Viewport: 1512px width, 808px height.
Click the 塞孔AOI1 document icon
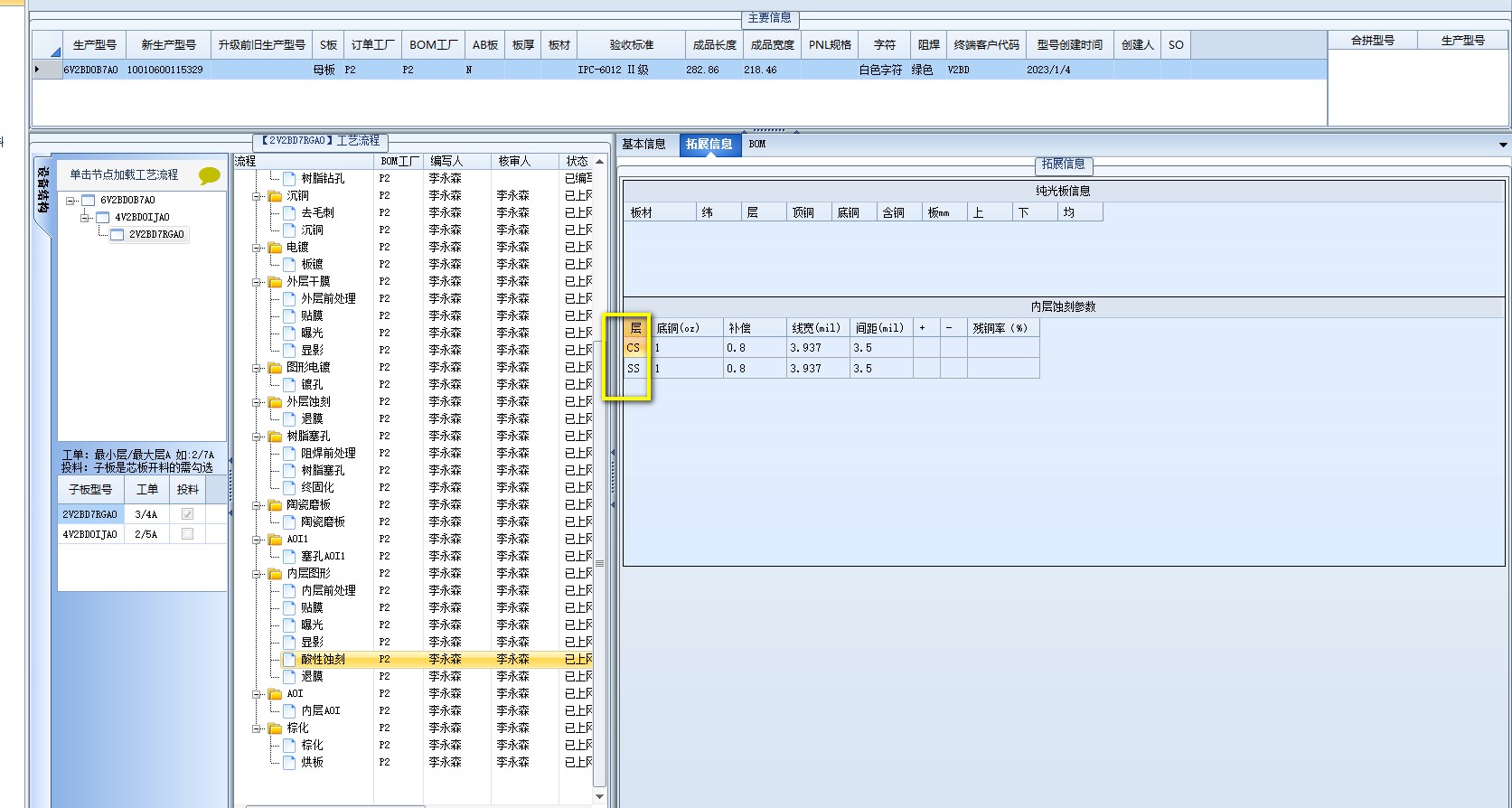[289, 556]
